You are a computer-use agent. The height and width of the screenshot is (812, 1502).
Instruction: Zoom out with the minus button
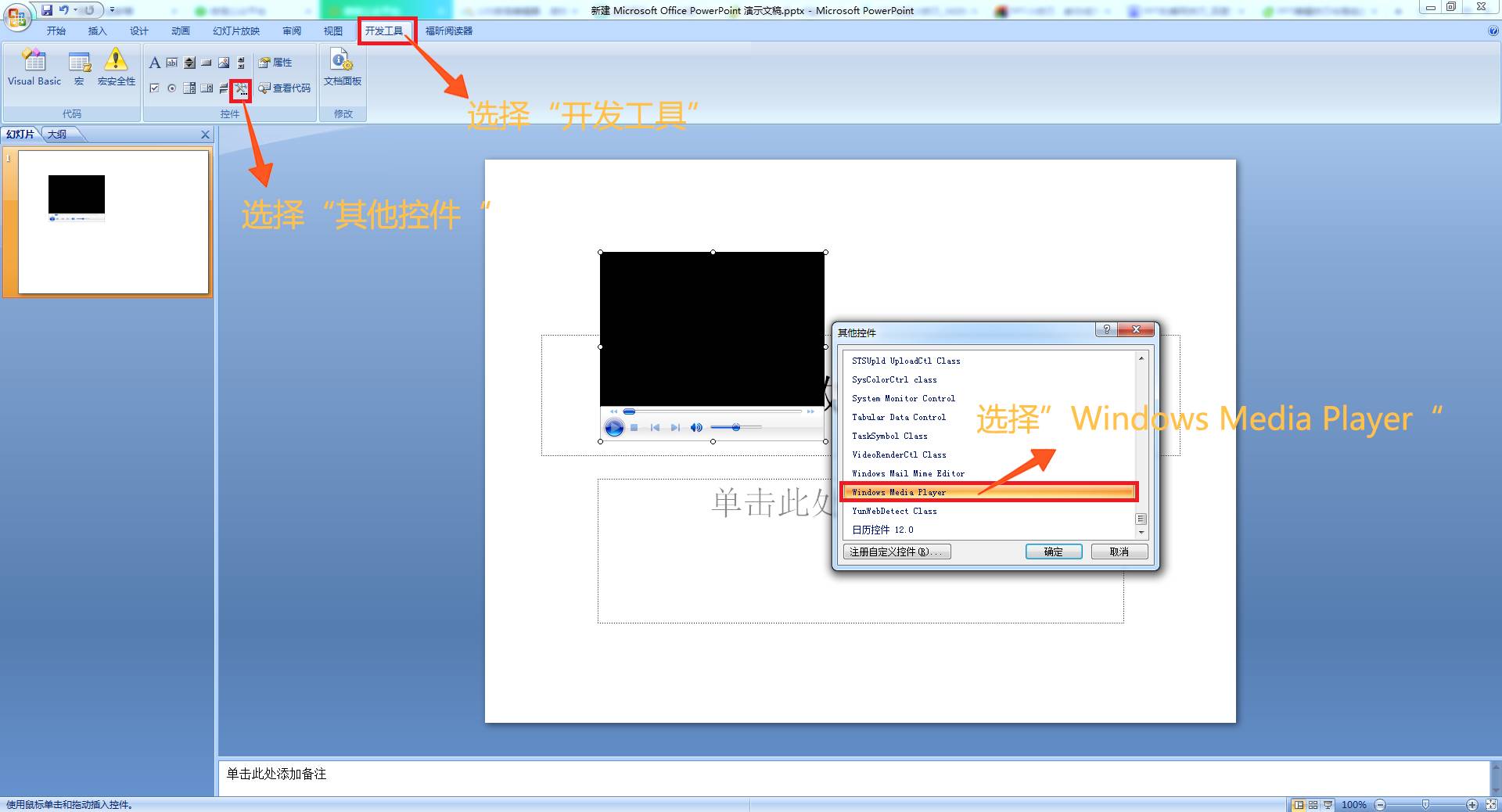(x=1380, y=805)
